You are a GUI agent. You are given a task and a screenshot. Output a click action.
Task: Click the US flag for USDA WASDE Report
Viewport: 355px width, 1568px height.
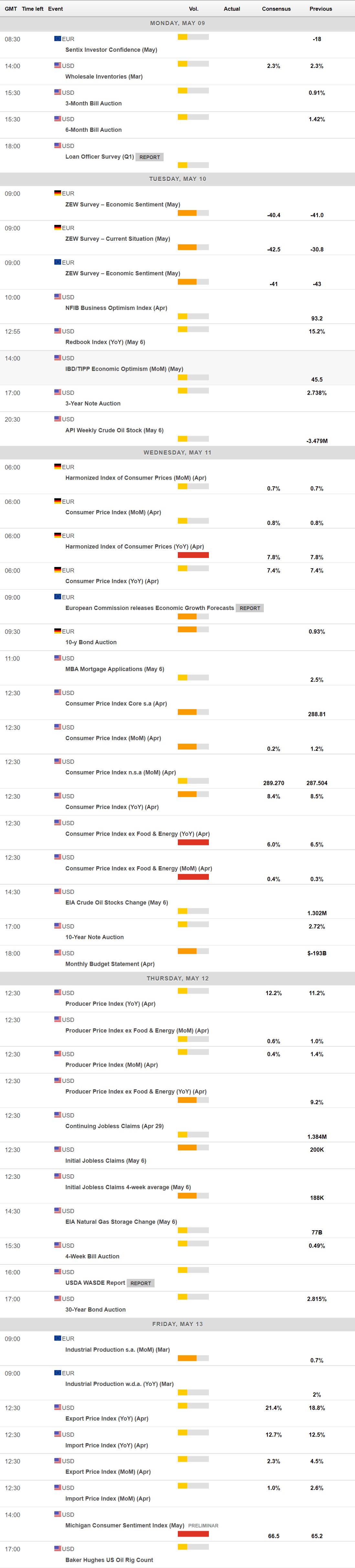pos(57,1272)
